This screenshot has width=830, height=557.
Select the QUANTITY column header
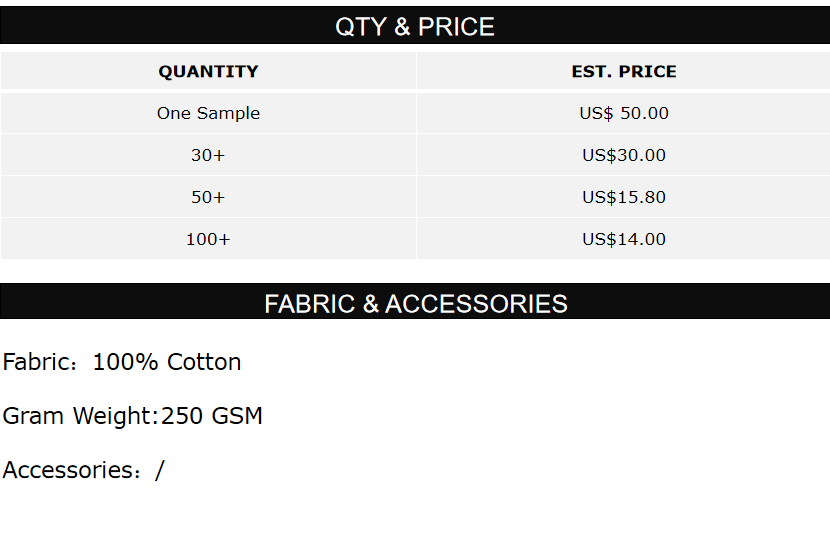click(x=208, y=72)
